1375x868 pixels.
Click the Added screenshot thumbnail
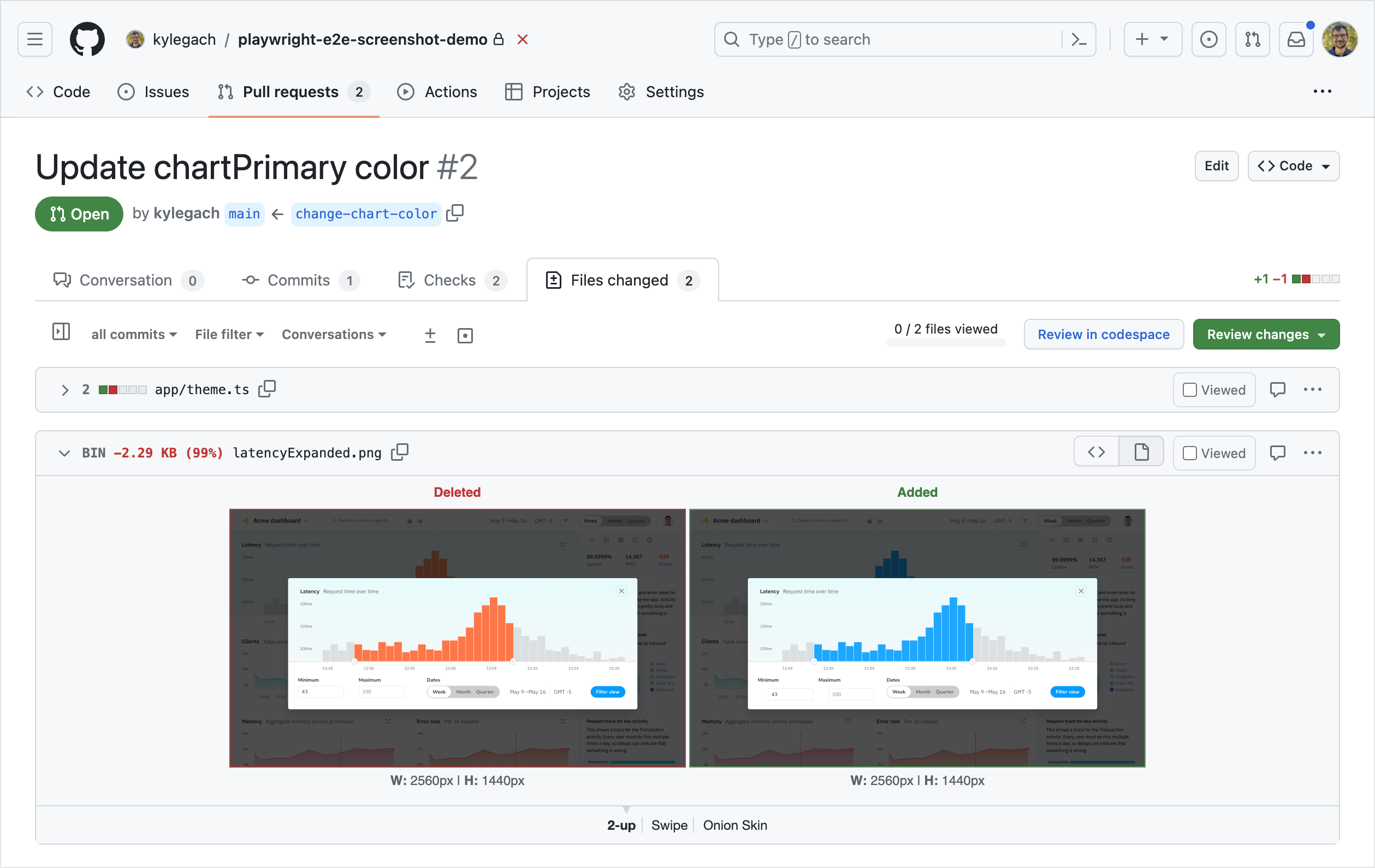tap(917, 638)
